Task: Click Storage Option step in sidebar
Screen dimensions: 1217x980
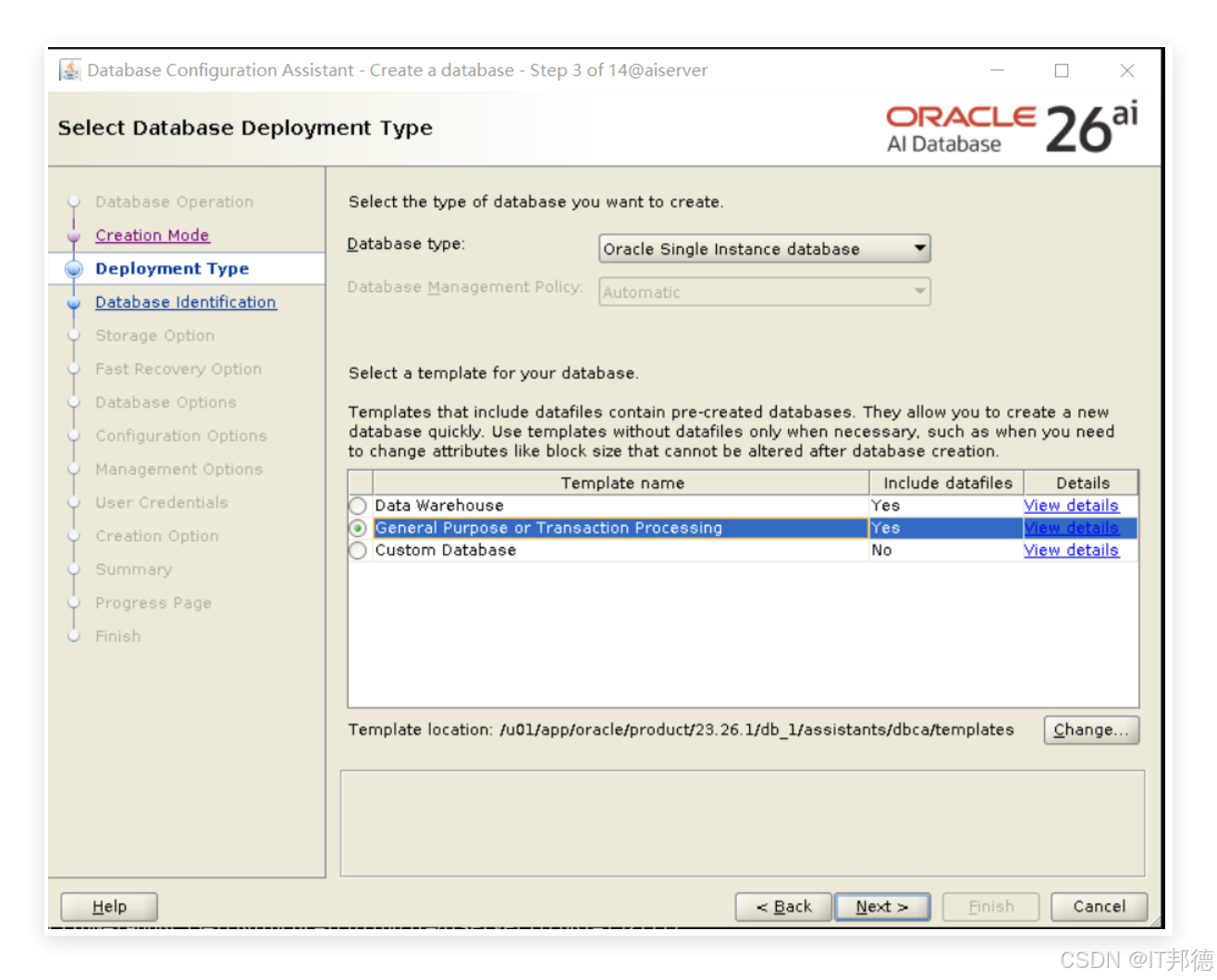Action: 154,336
